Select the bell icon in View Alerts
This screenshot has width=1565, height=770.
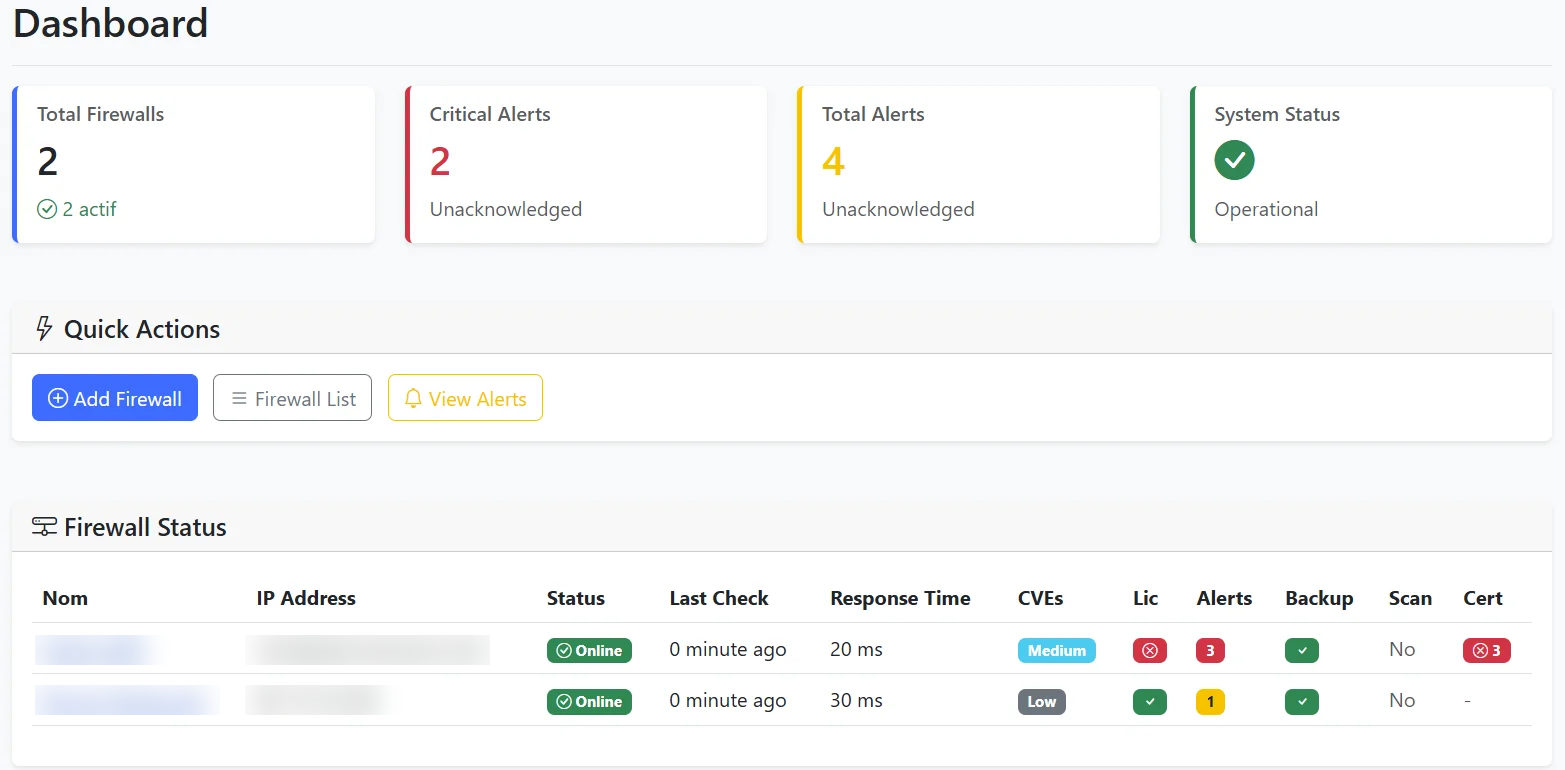click(413, 398)
